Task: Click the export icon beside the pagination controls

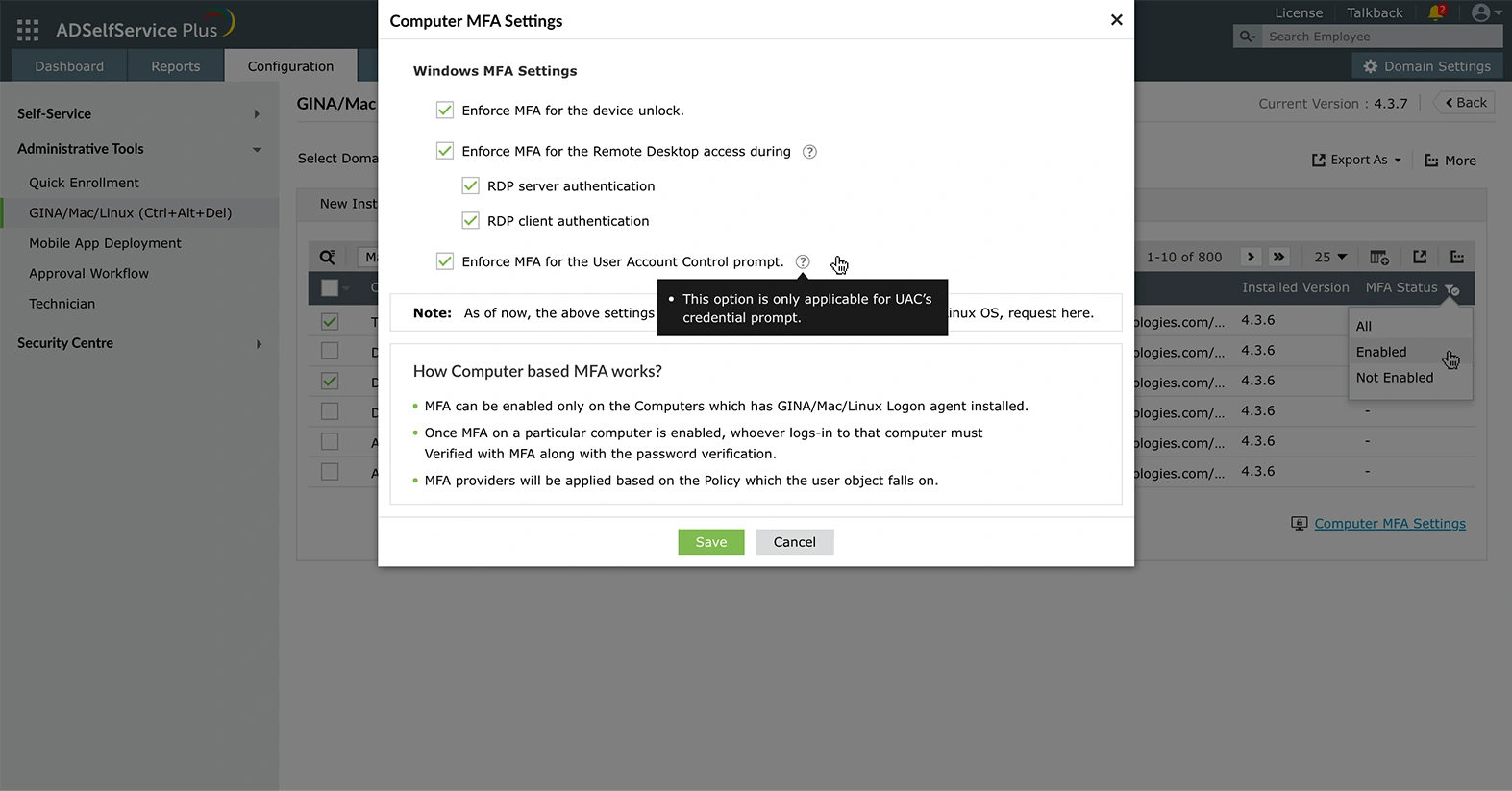Action: [x=1420, y=257]
